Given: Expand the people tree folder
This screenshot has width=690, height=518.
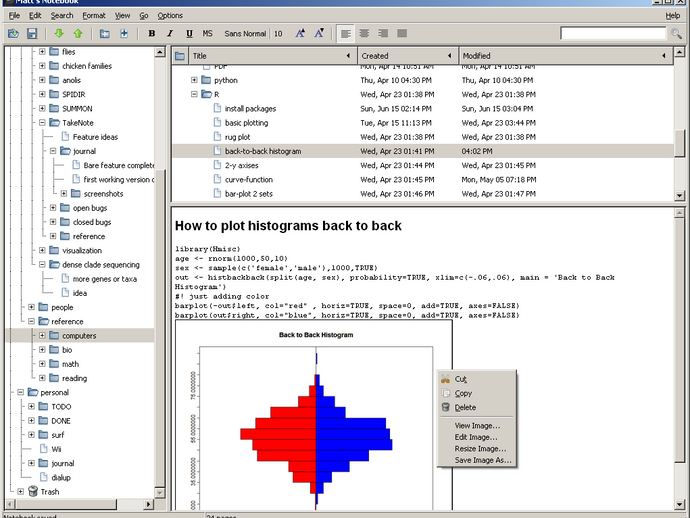Looking at the screenshot, I should [x=31, y=307].
